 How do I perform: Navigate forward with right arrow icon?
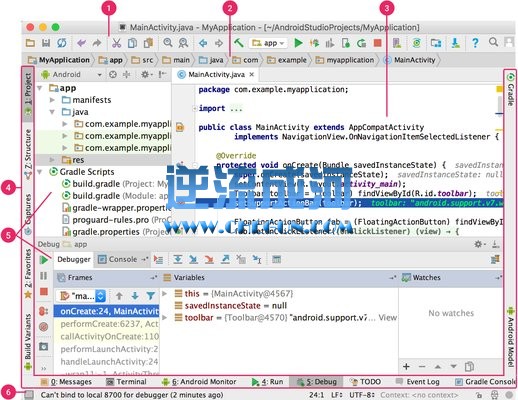[219, 43]
